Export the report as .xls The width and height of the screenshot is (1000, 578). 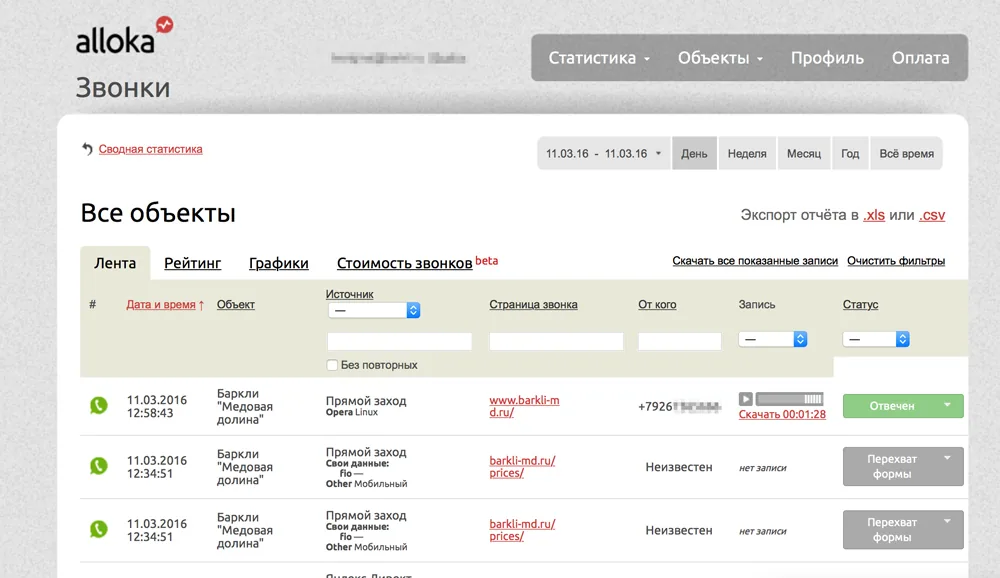click(x=874, y=215)
